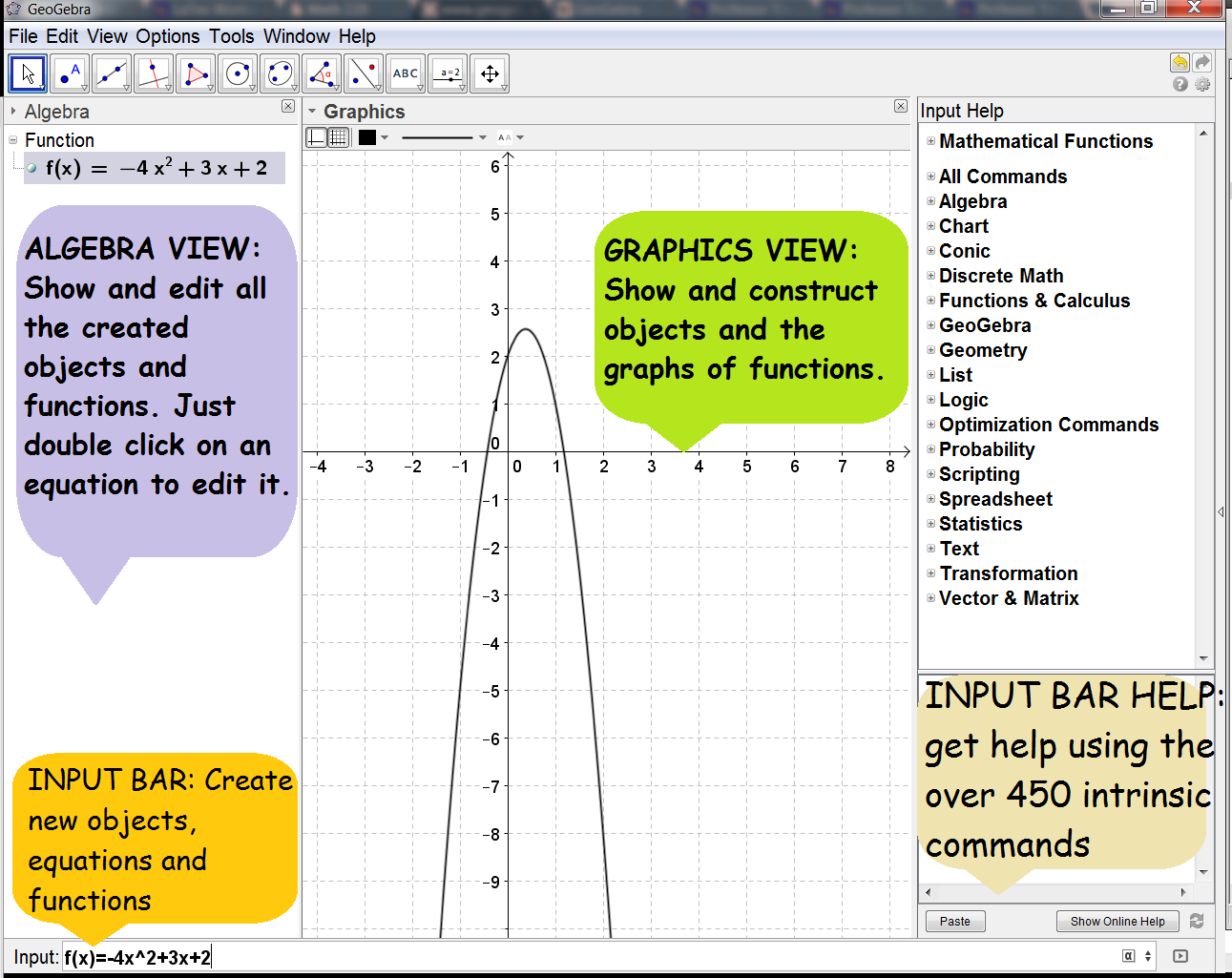Toggle visibility circle of function f(x)
This screenshot has width=1232, height=978.
click(x=32, y=169)
